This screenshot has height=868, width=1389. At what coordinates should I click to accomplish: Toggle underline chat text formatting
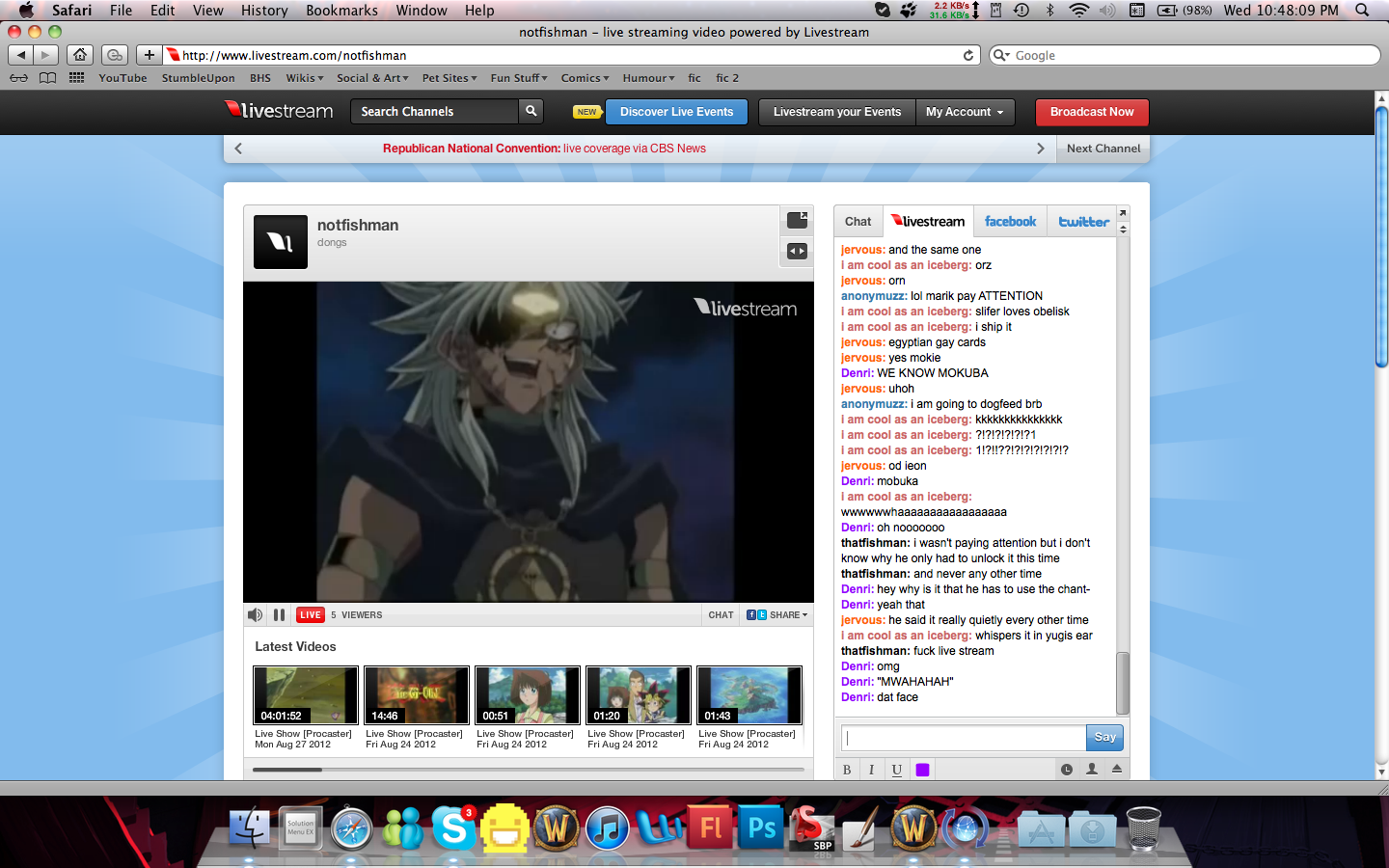[897, 770]
